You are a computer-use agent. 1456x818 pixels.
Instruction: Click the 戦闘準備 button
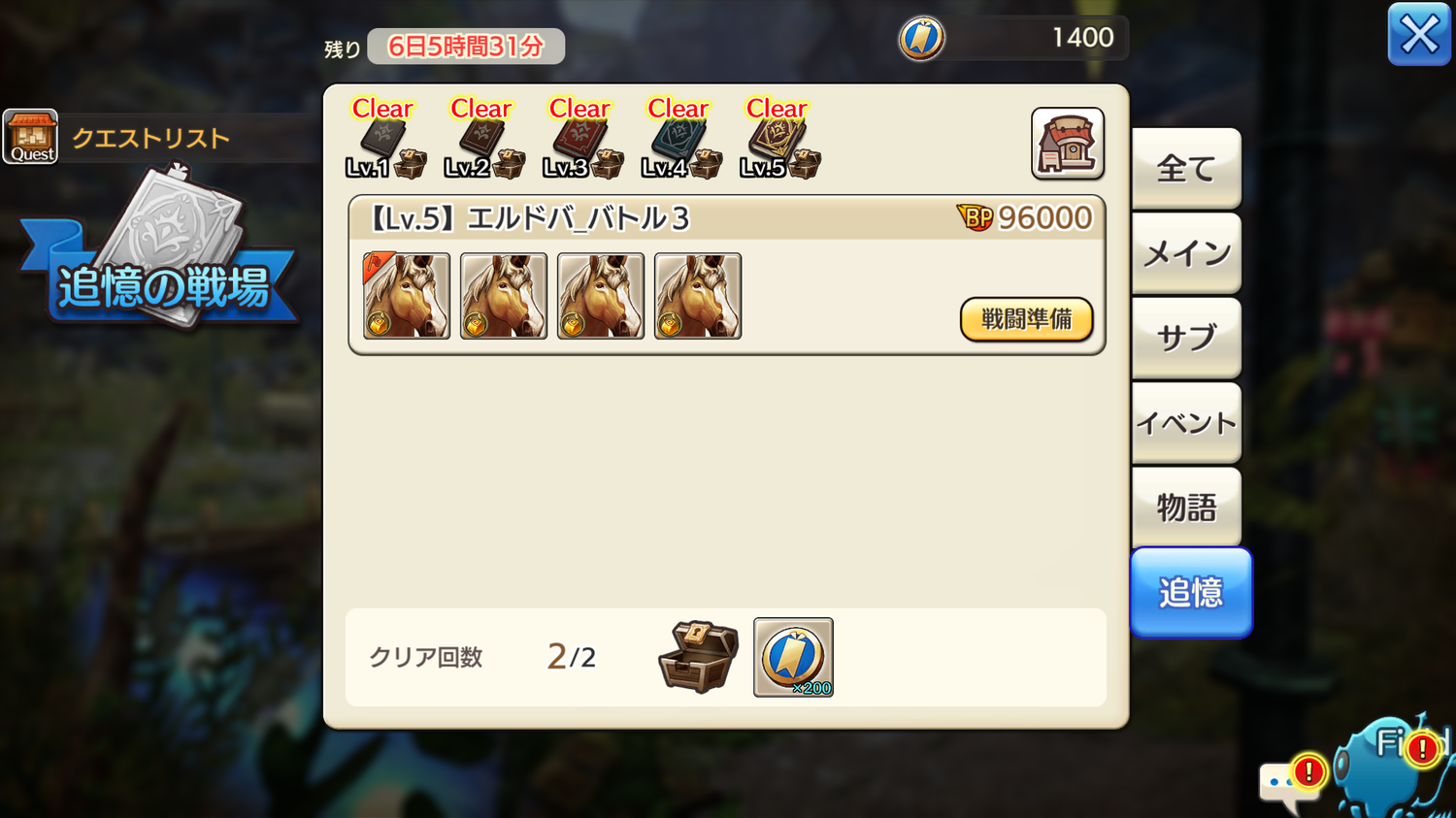click(1026, 319)
